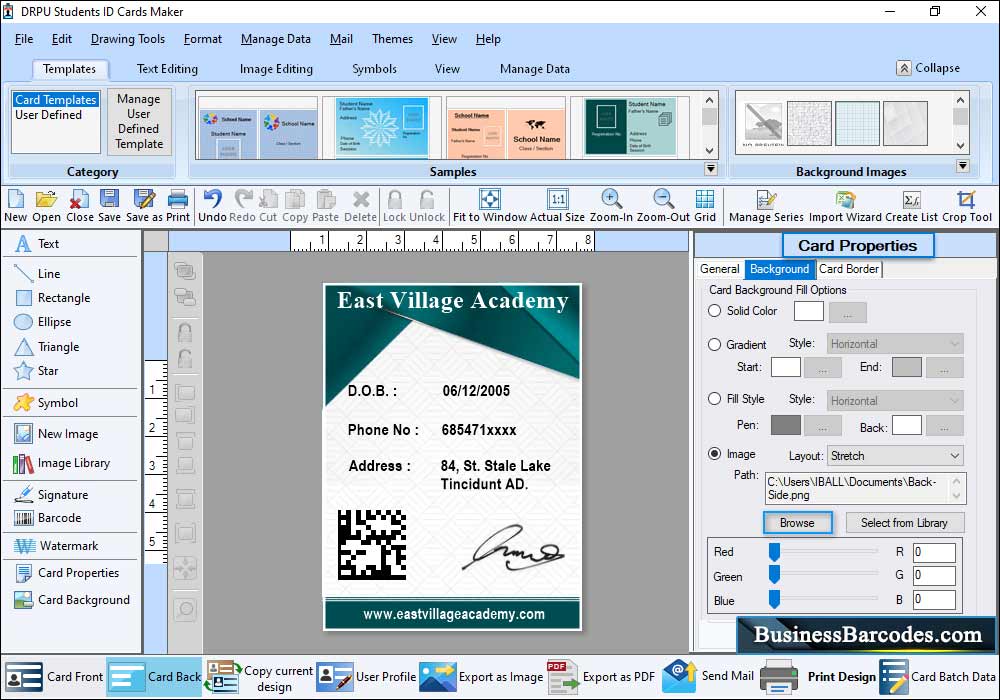Open the Gradient Style dropdown
This screenshot has height=700, width=1000.
[x=895, y=344]
